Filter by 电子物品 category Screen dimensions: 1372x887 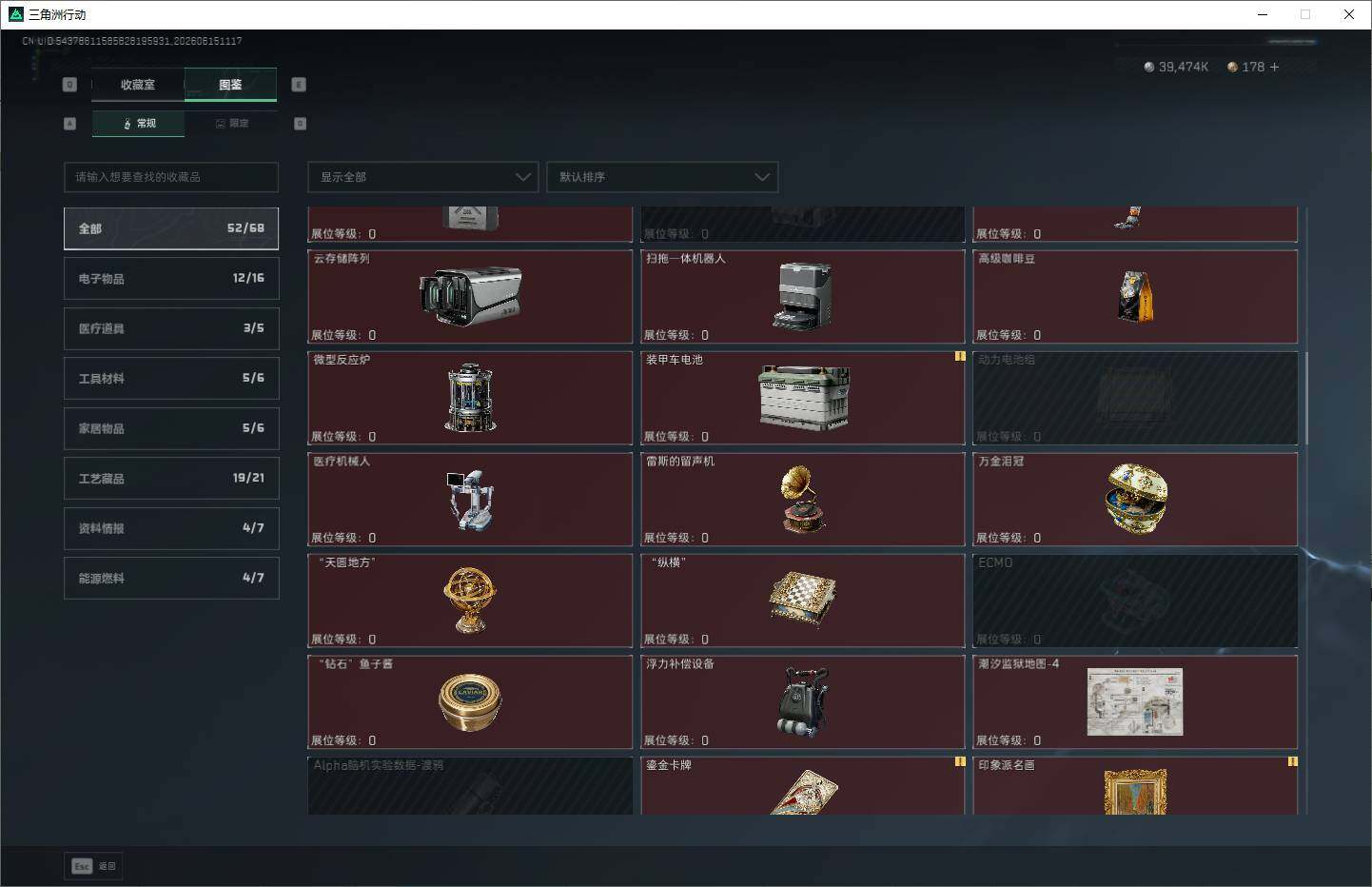pos(171,279)
